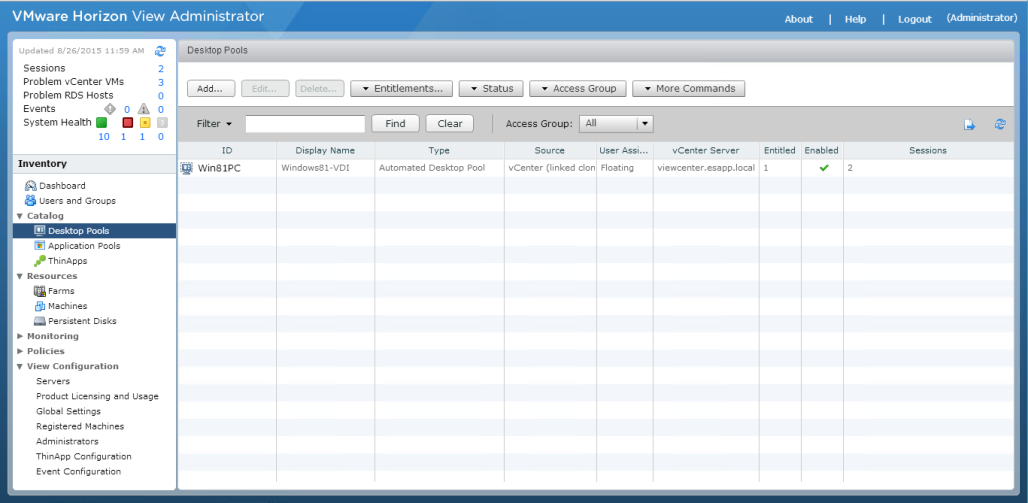Click the Machines icon
This screenshot has height=503, width=1028.
click(x=39, y=306)
